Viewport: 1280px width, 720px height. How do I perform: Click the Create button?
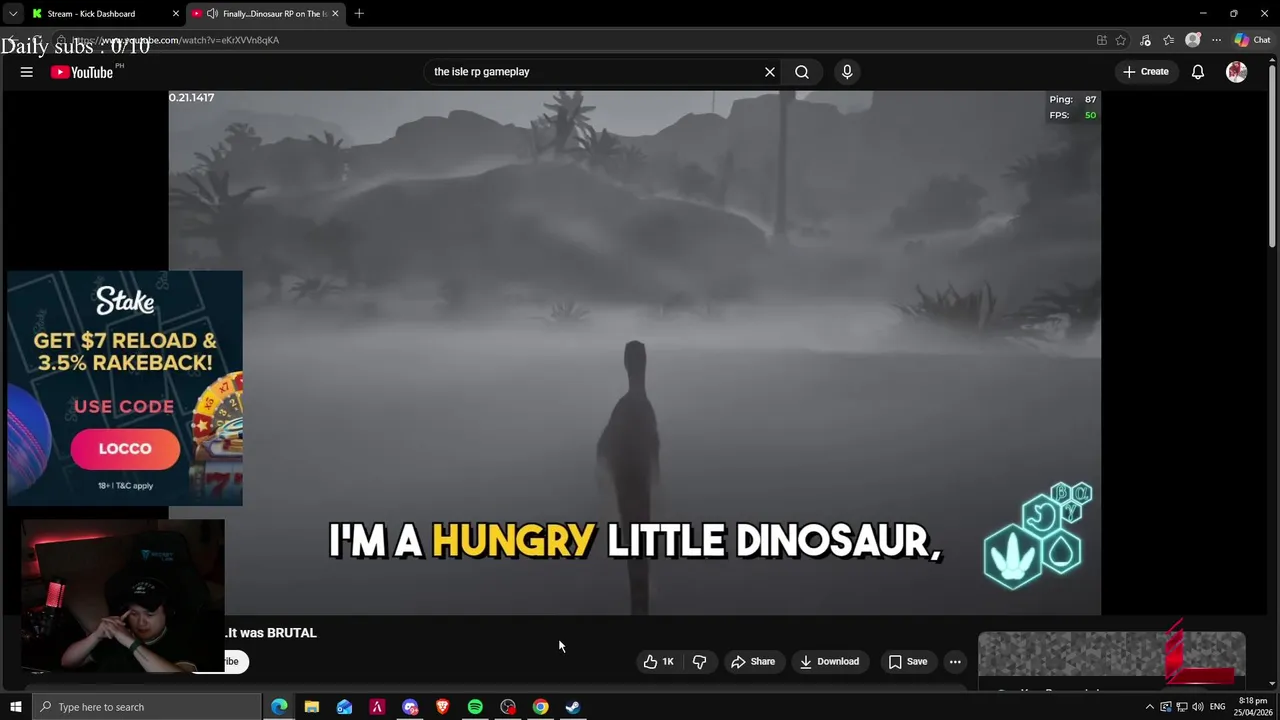click(x=1146, y=72)
